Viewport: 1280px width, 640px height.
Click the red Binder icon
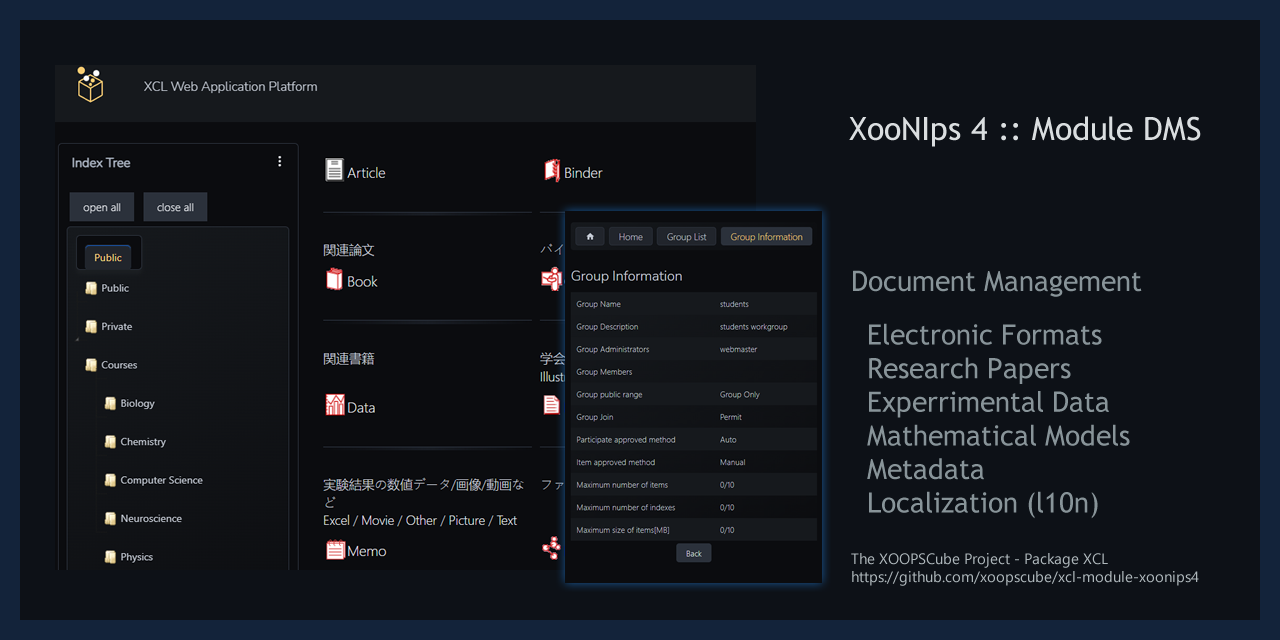(x=551, y=171)
